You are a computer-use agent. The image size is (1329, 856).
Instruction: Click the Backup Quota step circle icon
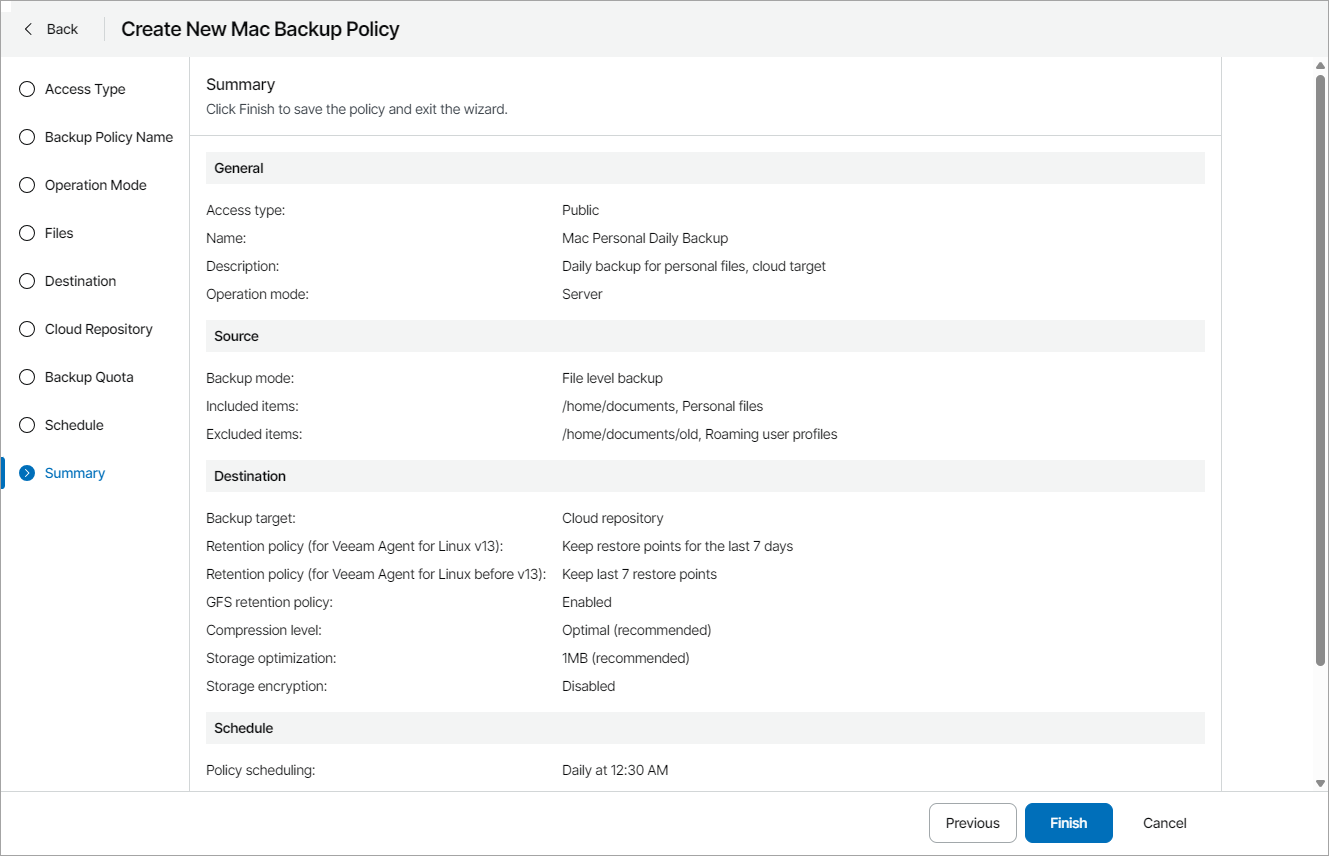click(x=27, y=377)
